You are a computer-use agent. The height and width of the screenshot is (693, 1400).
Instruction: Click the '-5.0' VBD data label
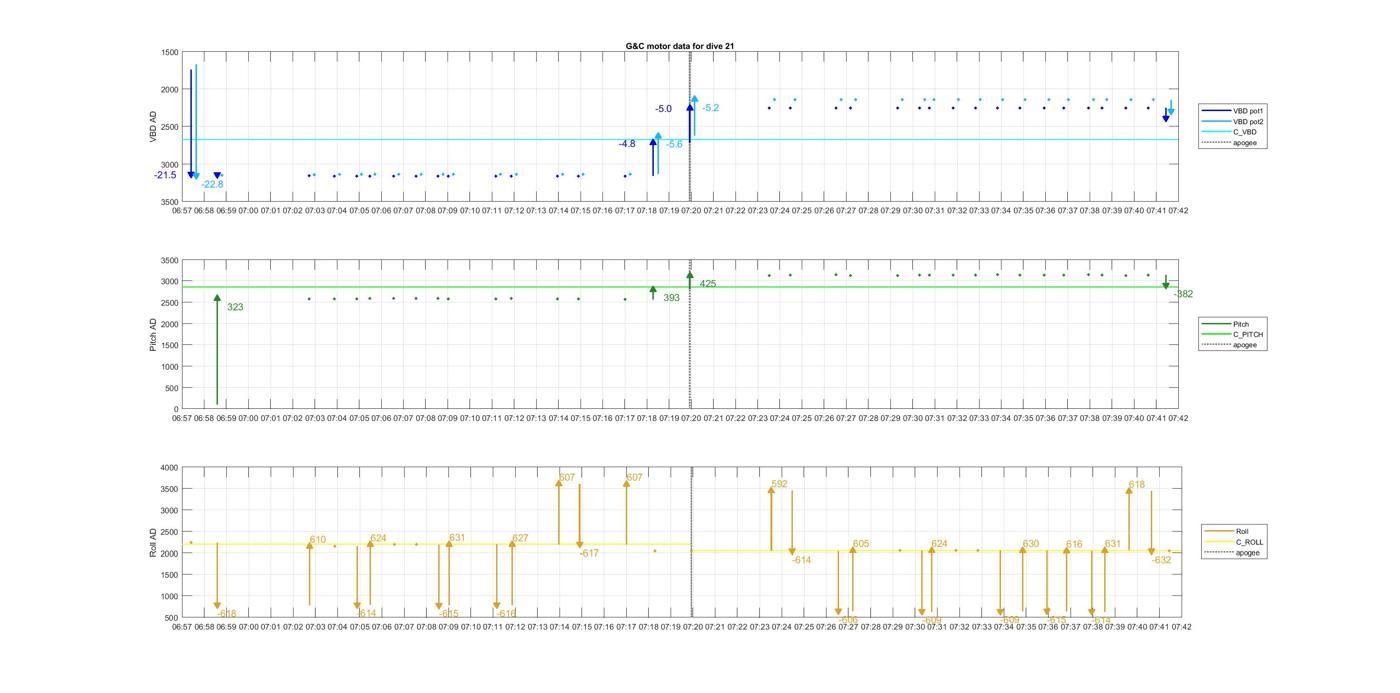[664, 109]
